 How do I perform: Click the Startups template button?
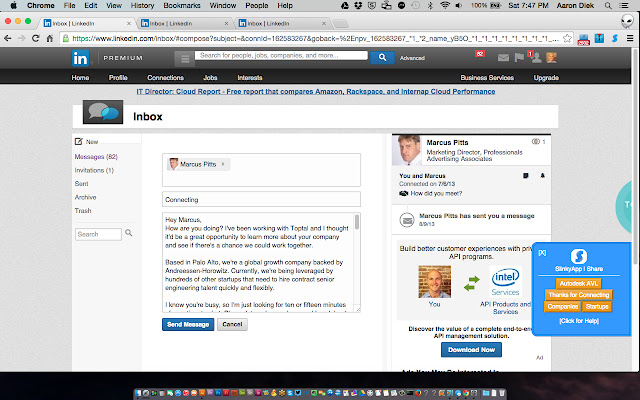pyautogui.click(x=597, y=307)
